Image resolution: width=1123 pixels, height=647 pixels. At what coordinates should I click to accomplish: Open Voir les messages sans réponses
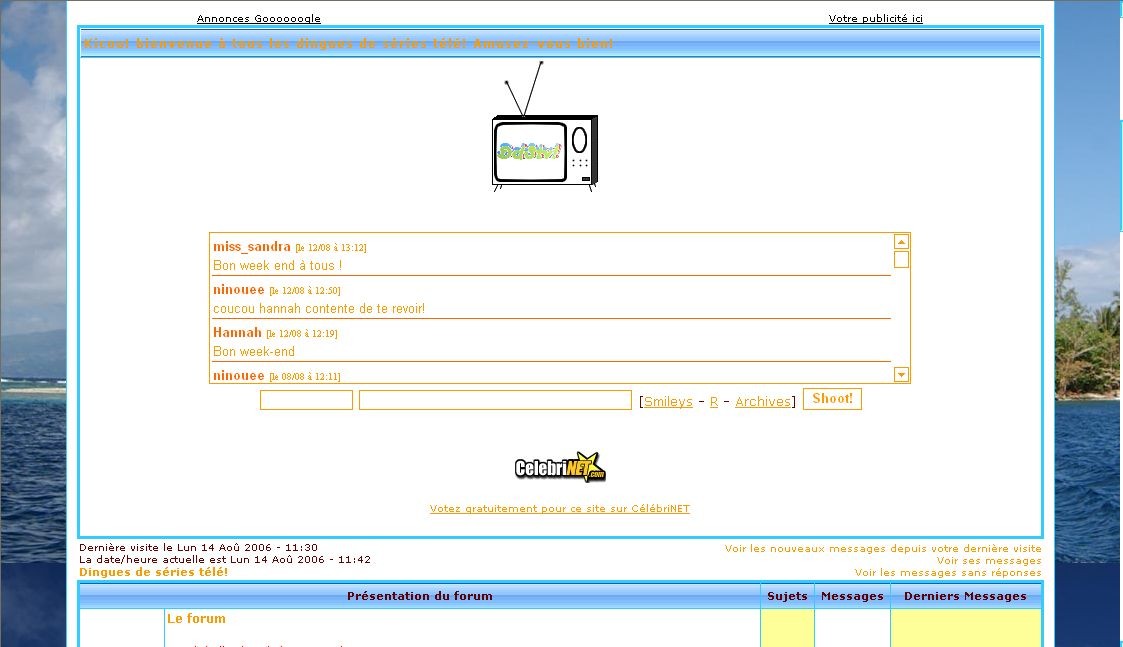point(948,572)
